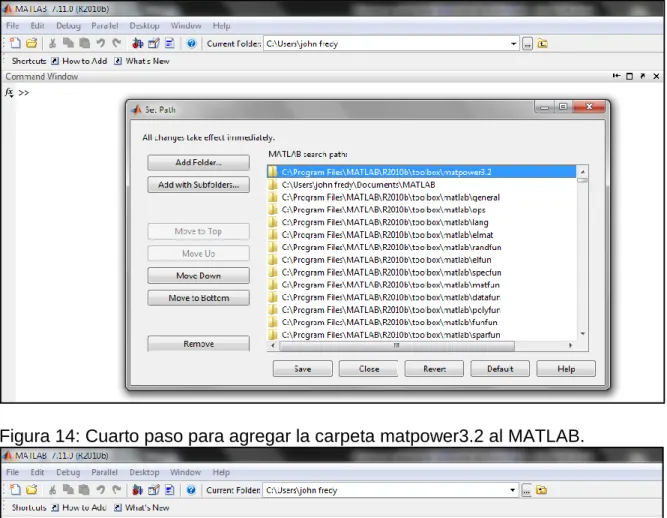Image resolution: width=667 pixels, height=518 pixels.
Task: Click Copy icon in upper MATLAB toolbar
Action: pyautogui.click(x=68, y=43)
